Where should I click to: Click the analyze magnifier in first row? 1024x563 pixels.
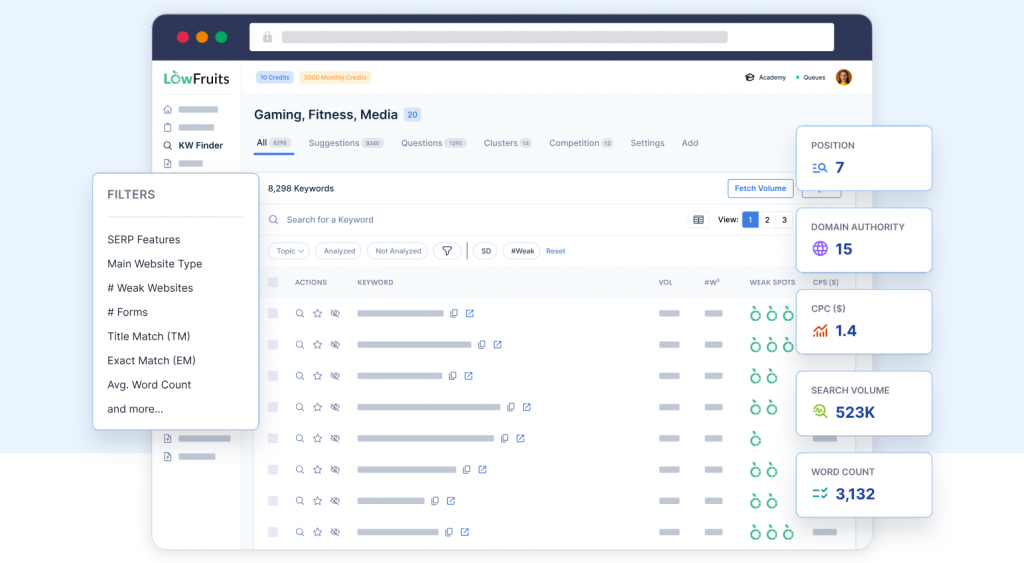point(300,314)
